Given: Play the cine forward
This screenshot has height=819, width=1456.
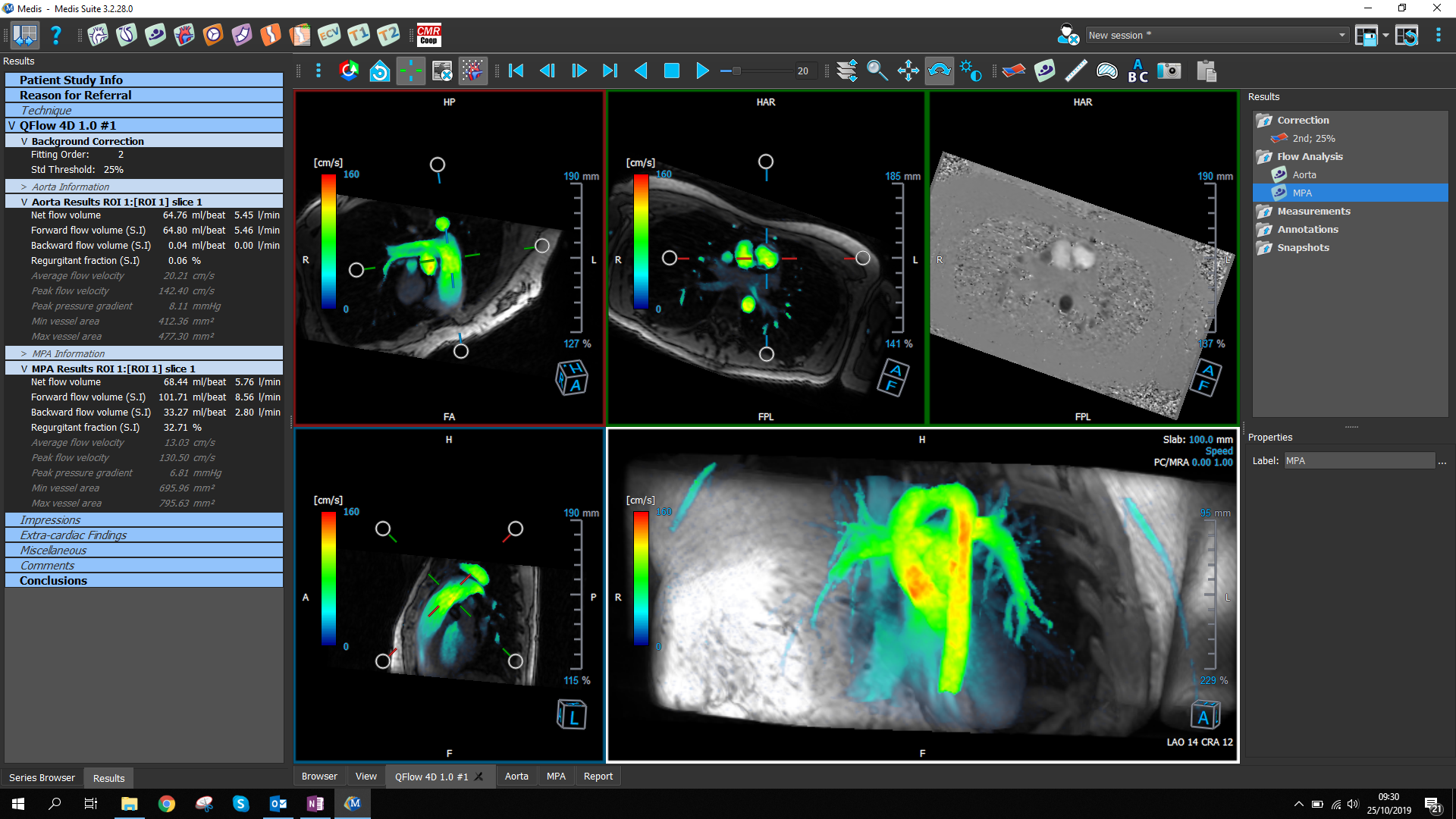Looking at the screenshot, I should tap(702, 71).
